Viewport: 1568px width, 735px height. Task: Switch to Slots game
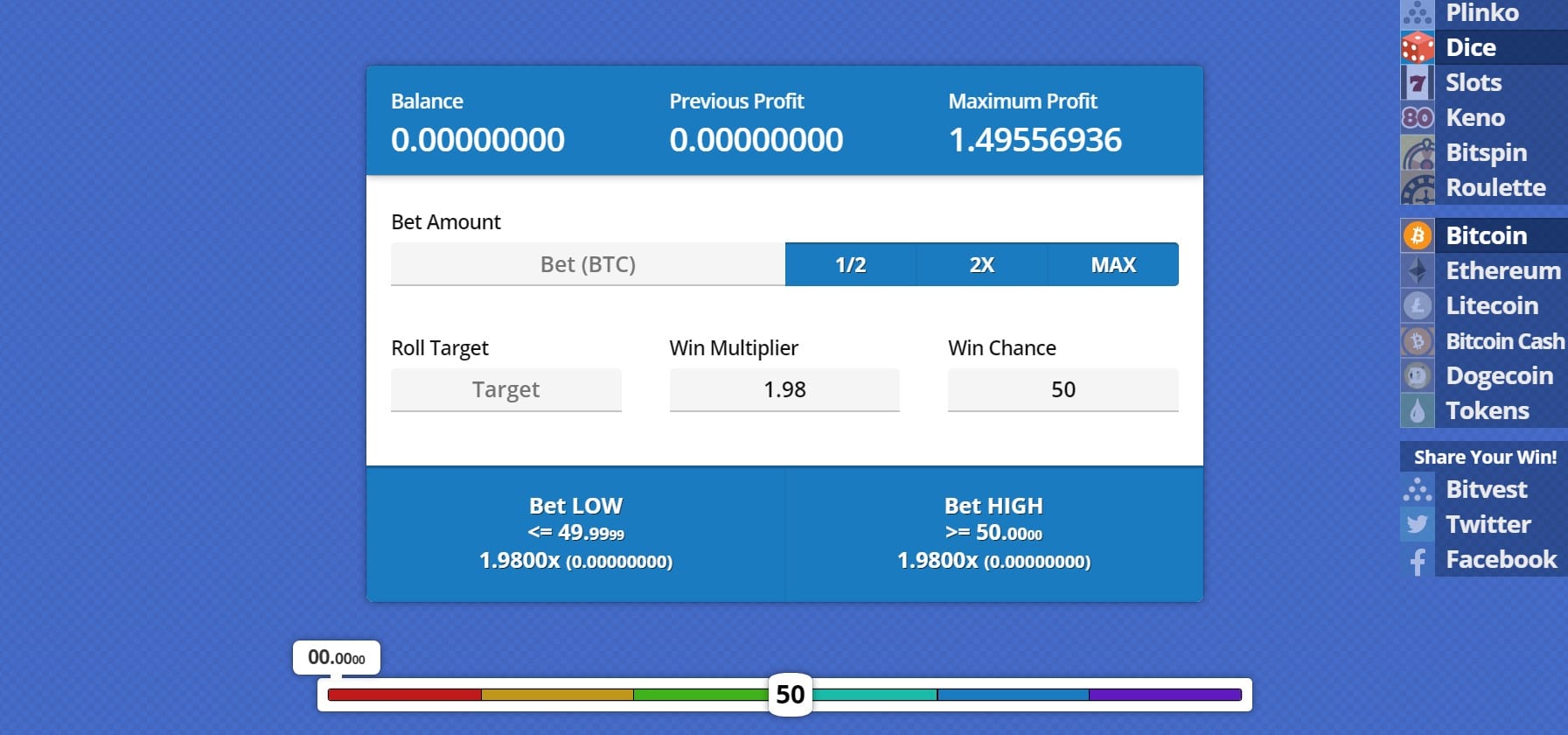tap(1474, 82)
